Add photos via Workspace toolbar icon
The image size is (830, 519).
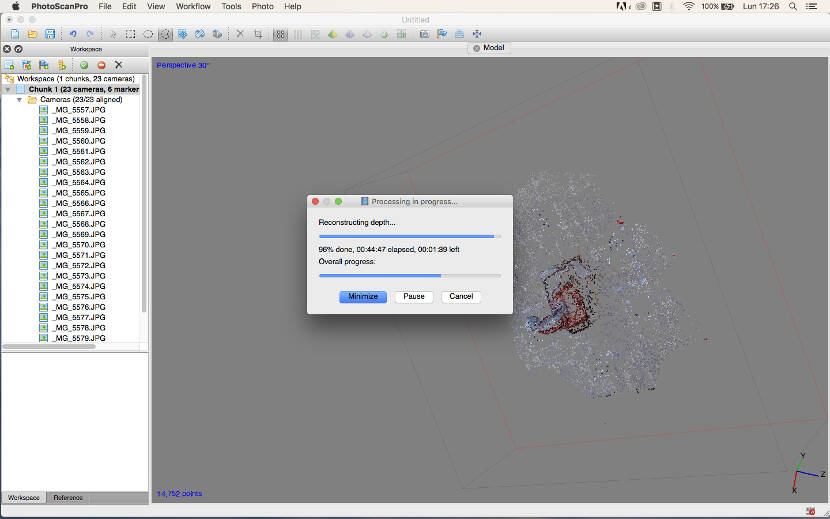pyautogui.click(x=26, y=65)
